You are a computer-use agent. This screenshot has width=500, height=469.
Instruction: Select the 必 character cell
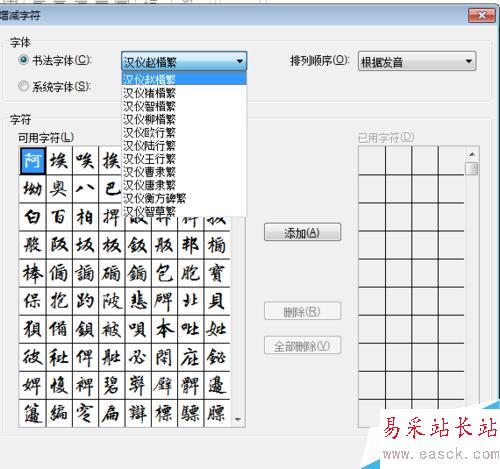tap(138, 357)
